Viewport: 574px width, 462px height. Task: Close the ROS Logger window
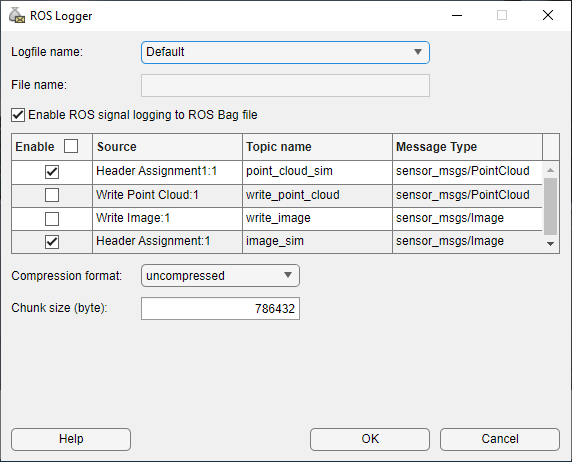(x=548, y=15)
